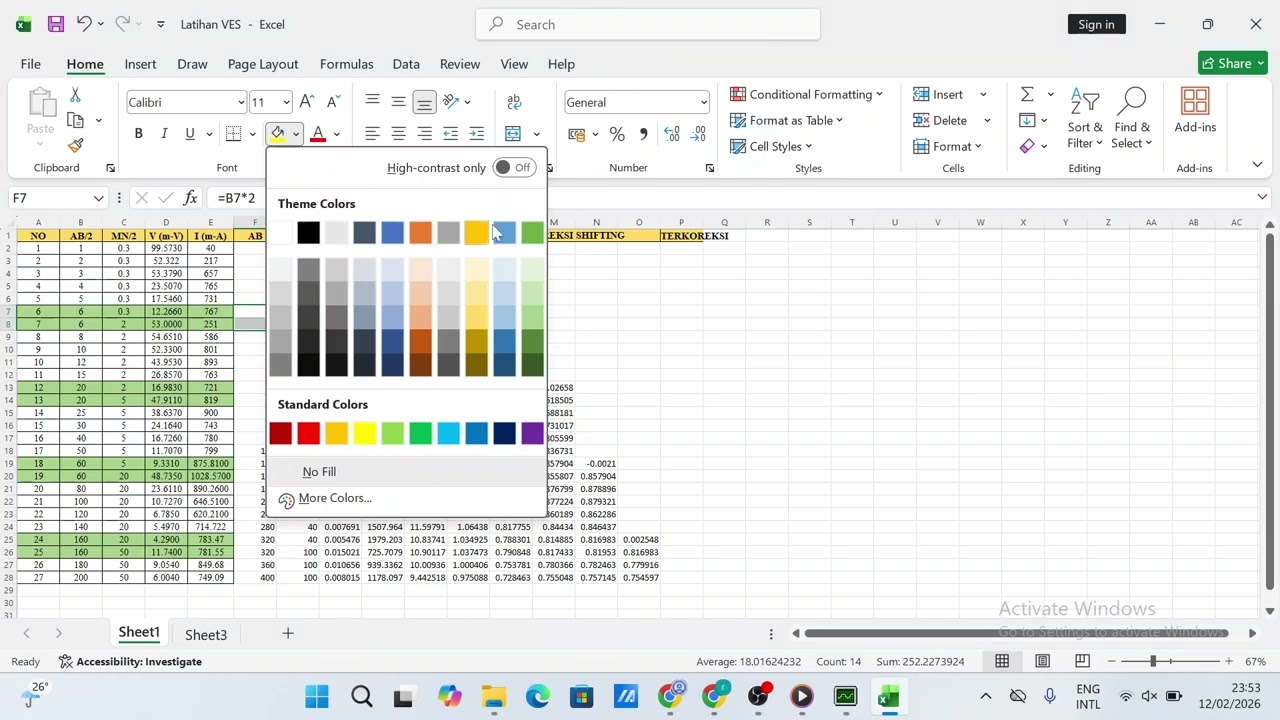Open More Colors dialog

[334, 498]
